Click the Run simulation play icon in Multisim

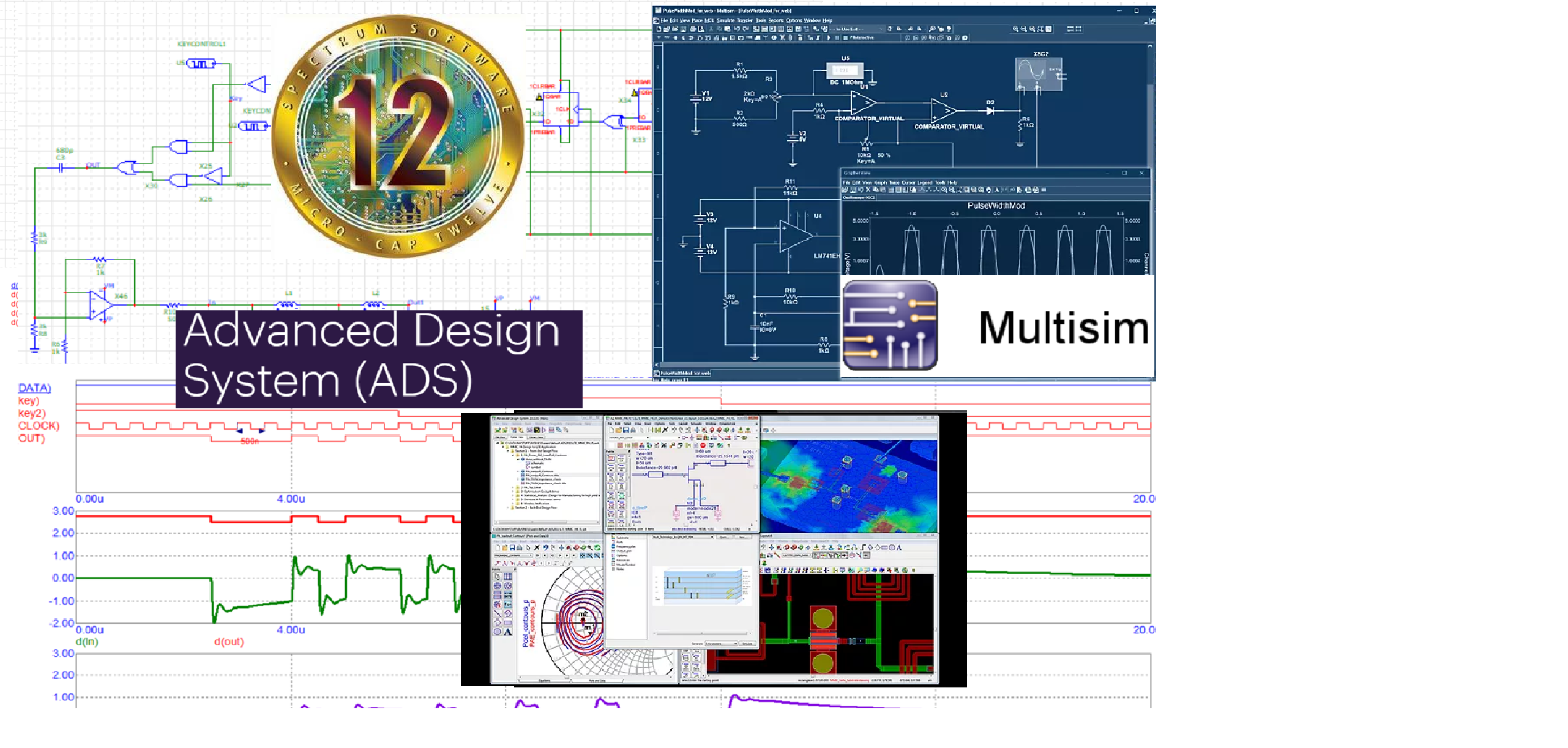pos(828,38)
